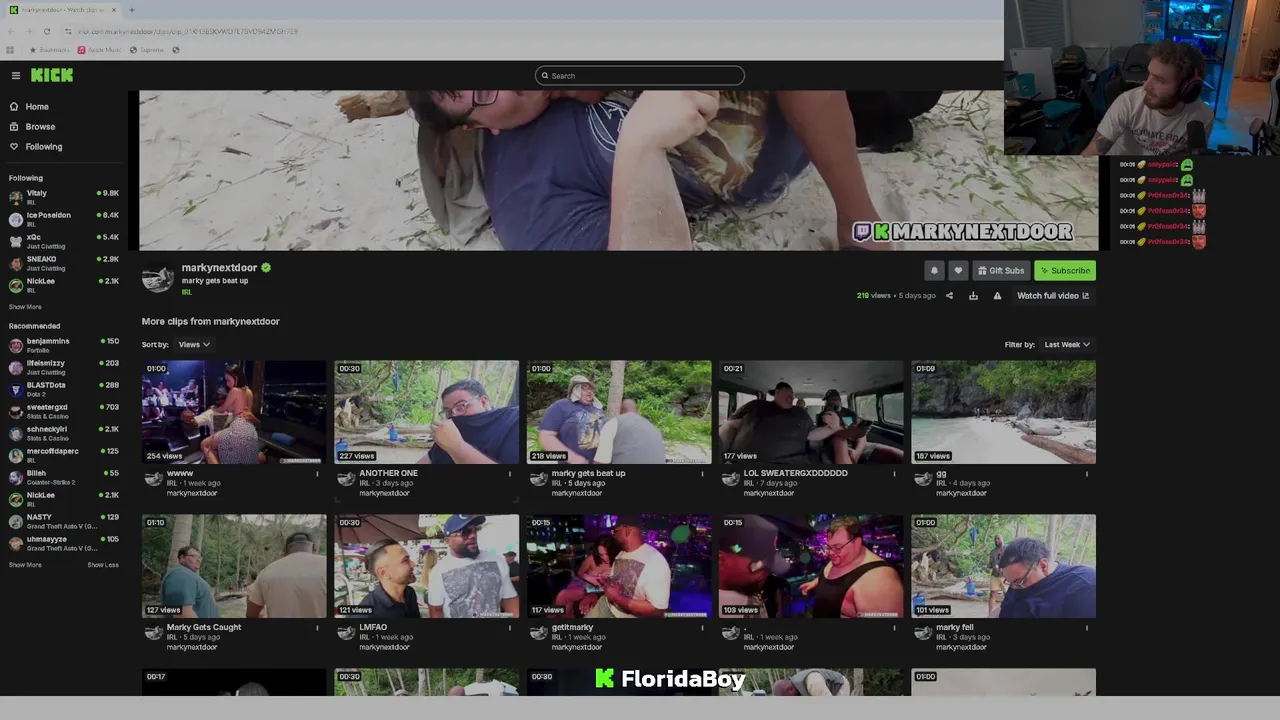Viewport: 1280px width, 720px height.
Task: Open the apps grid in bookmarks bar
Action: point(10,50)
